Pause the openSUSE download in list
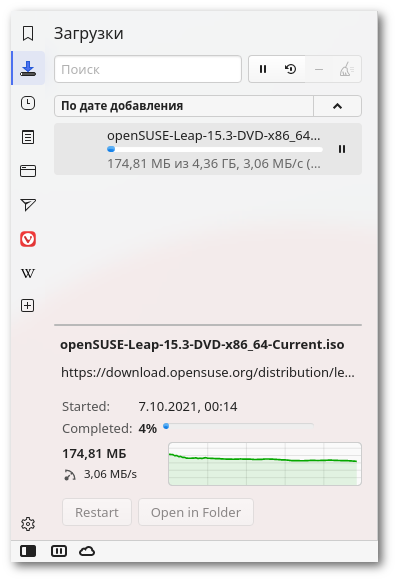The width and height of the screenshot is (397, 581). [342, 149]
